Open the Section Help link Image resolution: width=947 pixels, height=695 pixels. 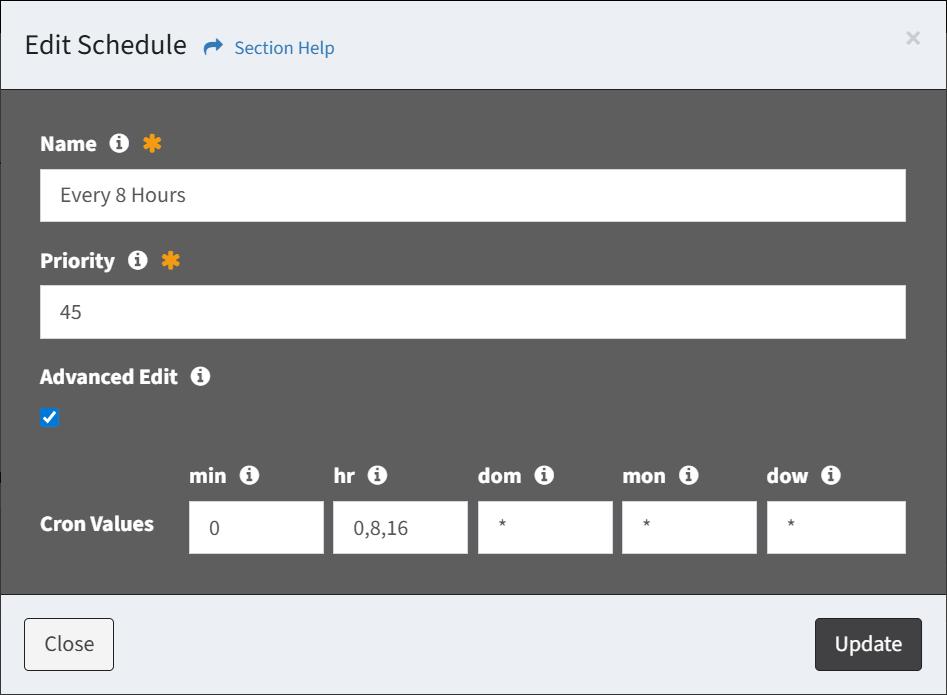click(x=284, y=48)
